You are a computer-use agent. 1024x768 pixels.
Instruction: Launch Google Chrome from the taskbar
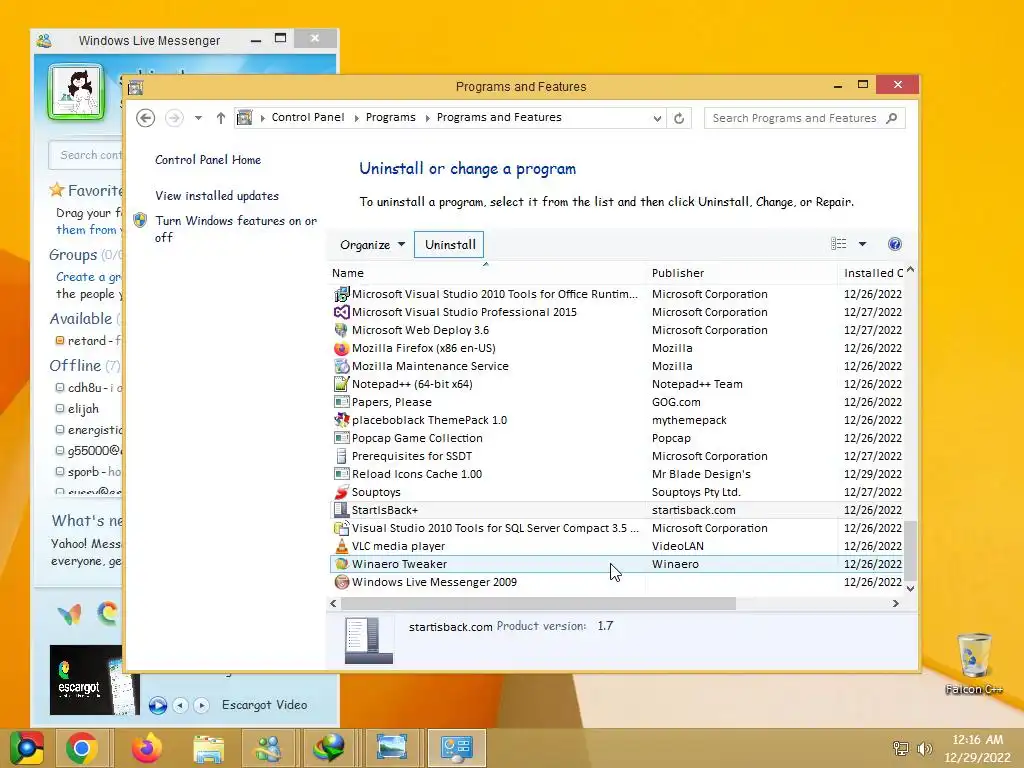[82, 748]
